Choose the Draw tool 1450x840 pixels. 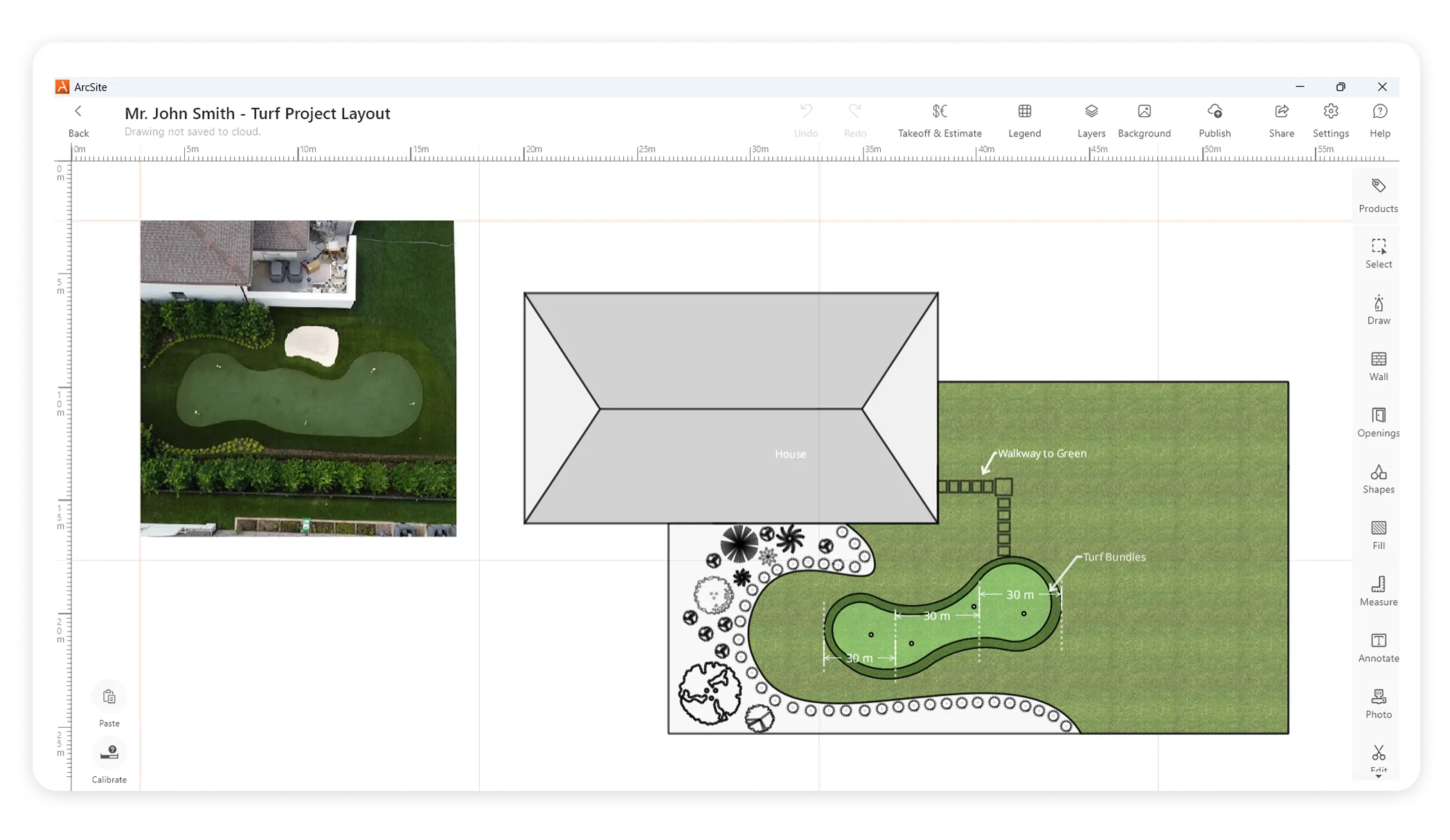1378,310
